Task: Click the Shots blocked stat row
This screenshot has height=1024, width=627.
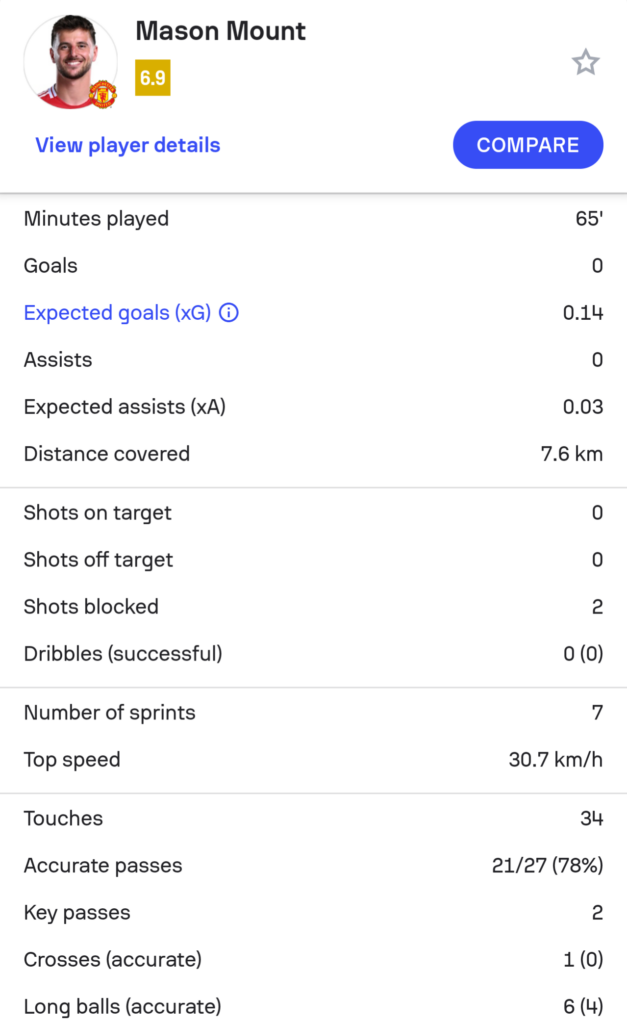Action: coord(313,607)
